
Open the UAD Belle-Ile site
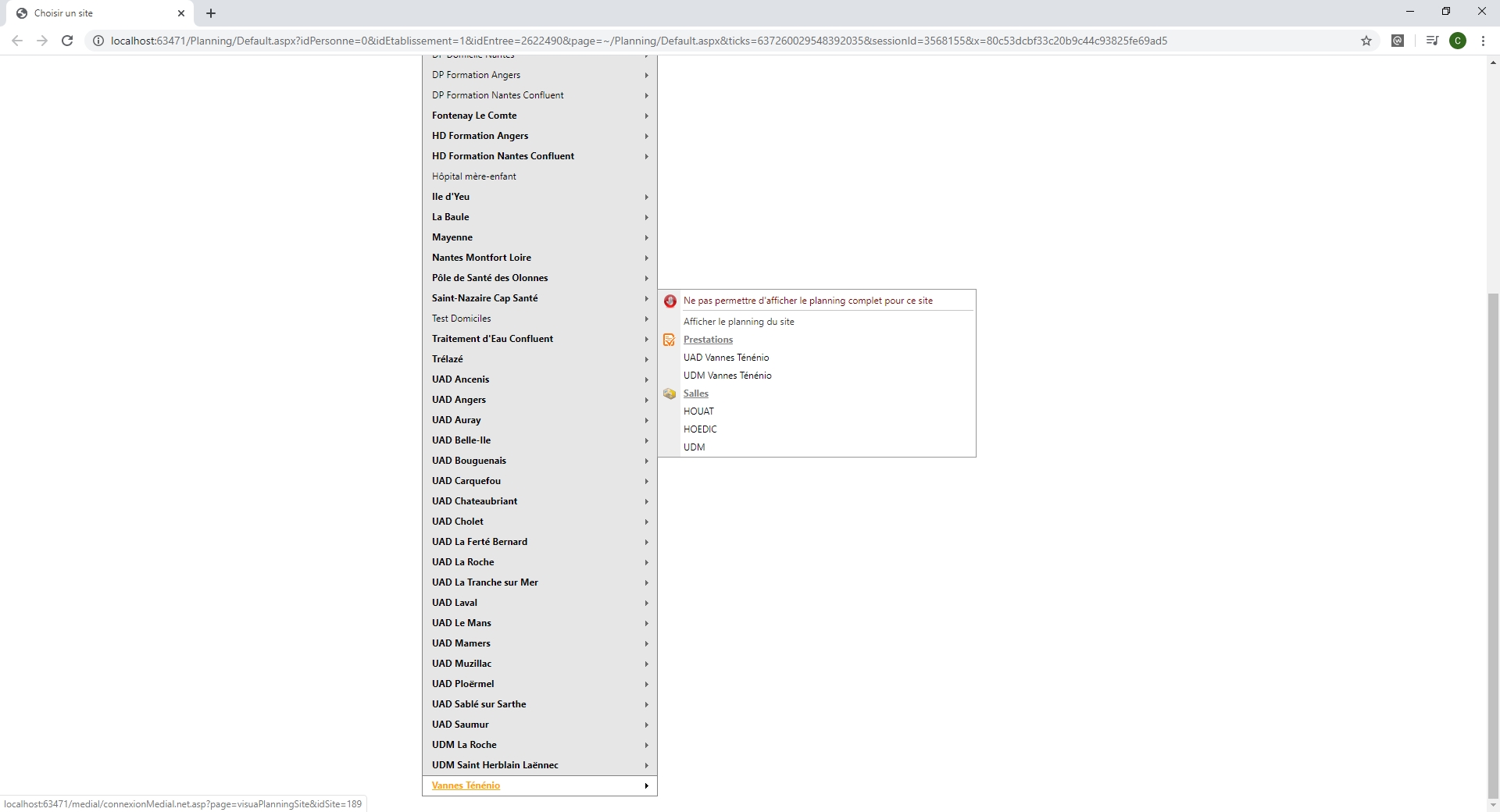pos(461,440)
